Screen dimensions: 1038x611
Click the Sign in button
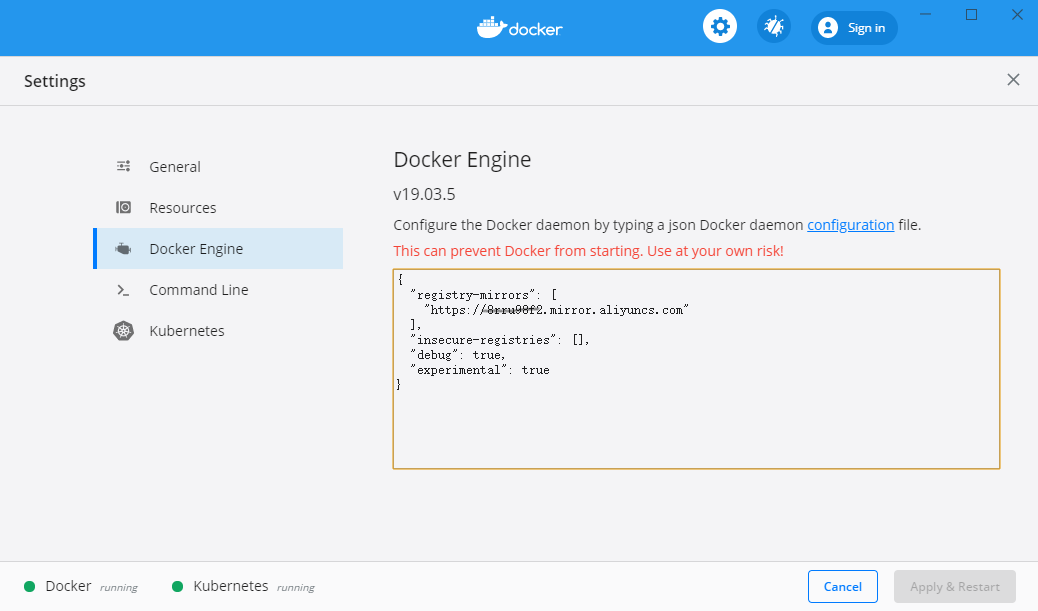pos(854,28)
